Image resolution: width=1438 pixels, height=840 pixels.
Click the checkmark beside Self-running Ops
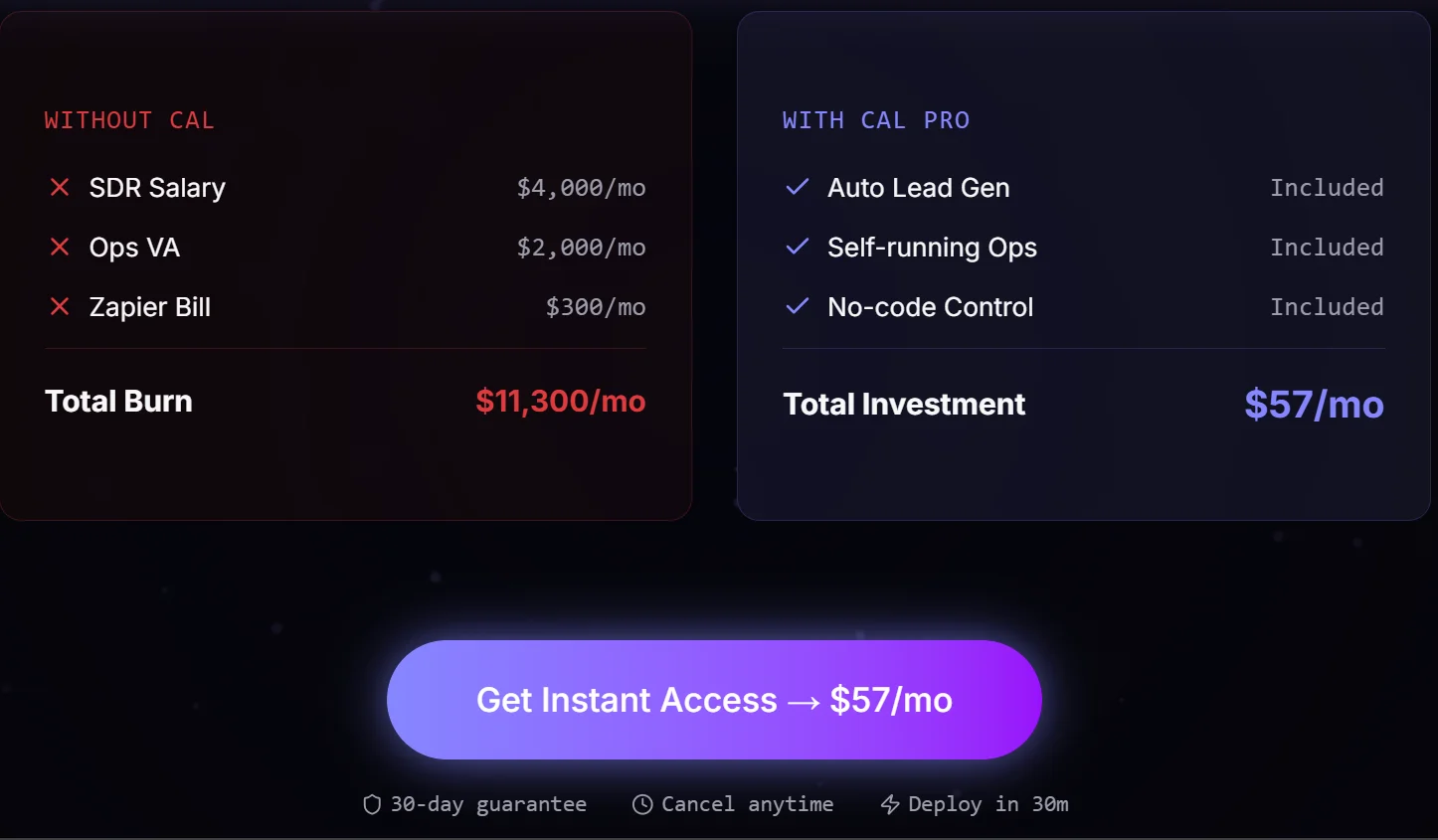798,247
